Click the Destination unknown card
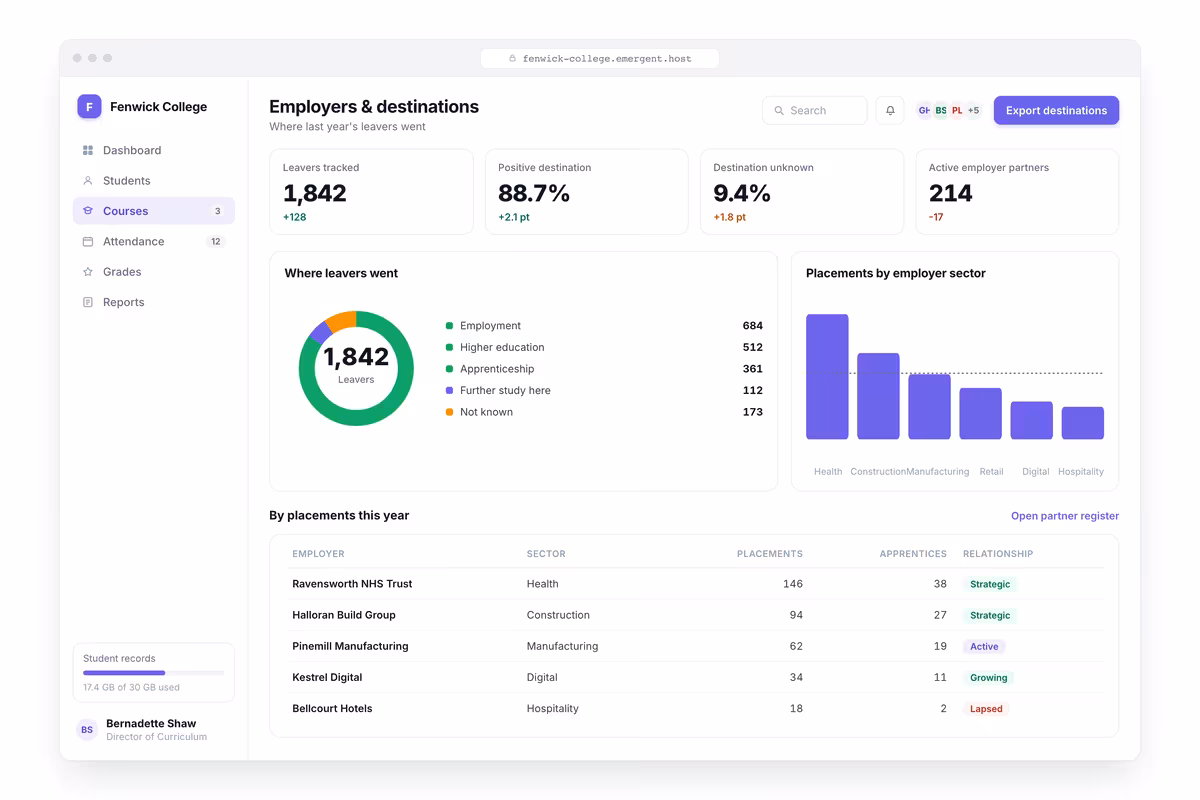Image resolution: width=1200 pixels, height=800 pixels. click(x=802, y=192)
